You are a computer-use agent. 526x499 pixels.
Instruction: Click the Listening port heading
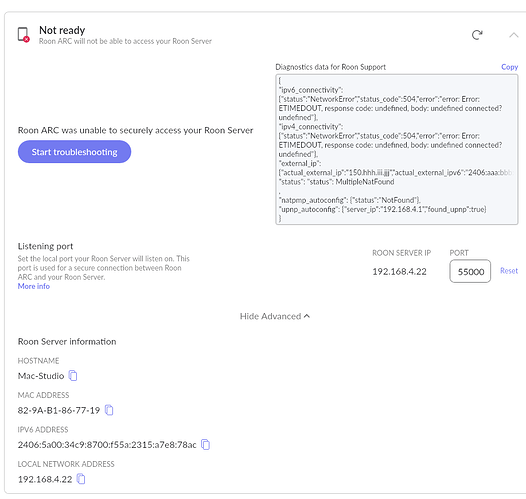[45, 246]
